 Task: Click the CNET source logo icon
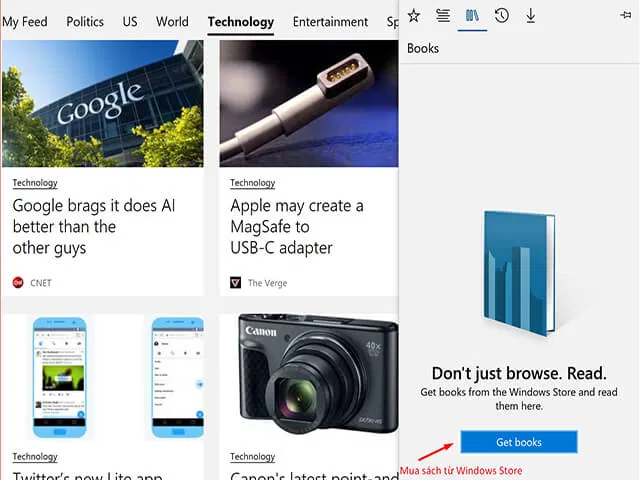click(x=18, y=282)
